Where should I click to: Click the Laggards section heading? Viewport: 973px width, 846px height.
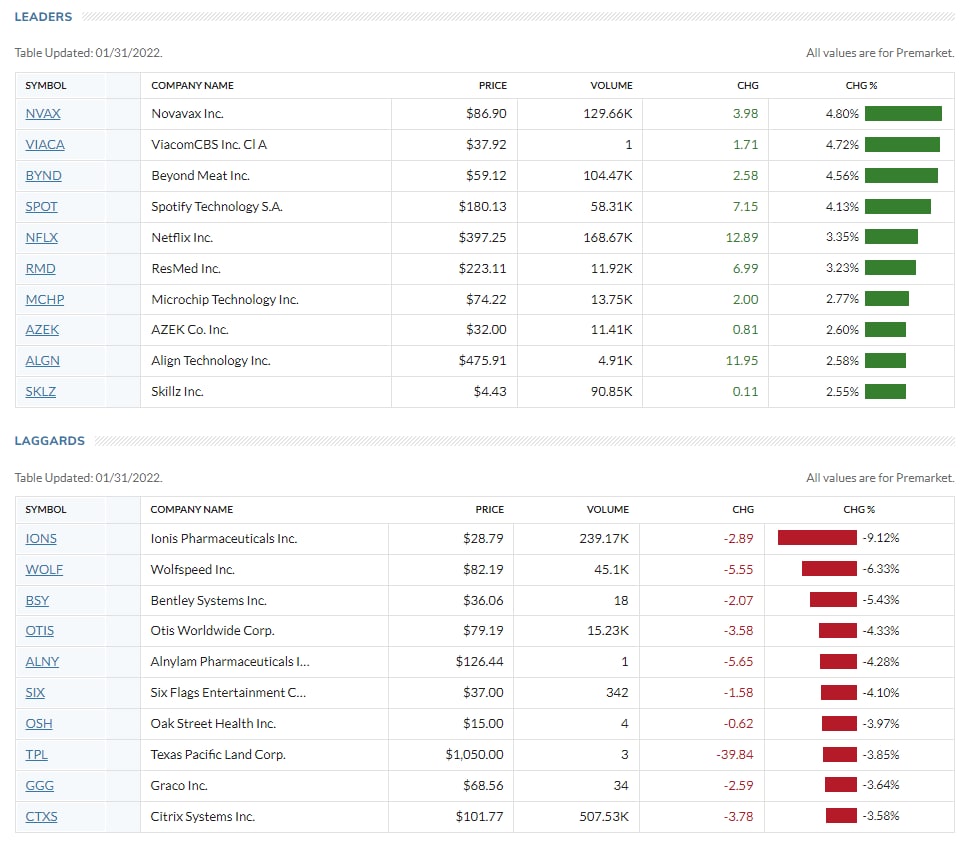tap(49, 441)
